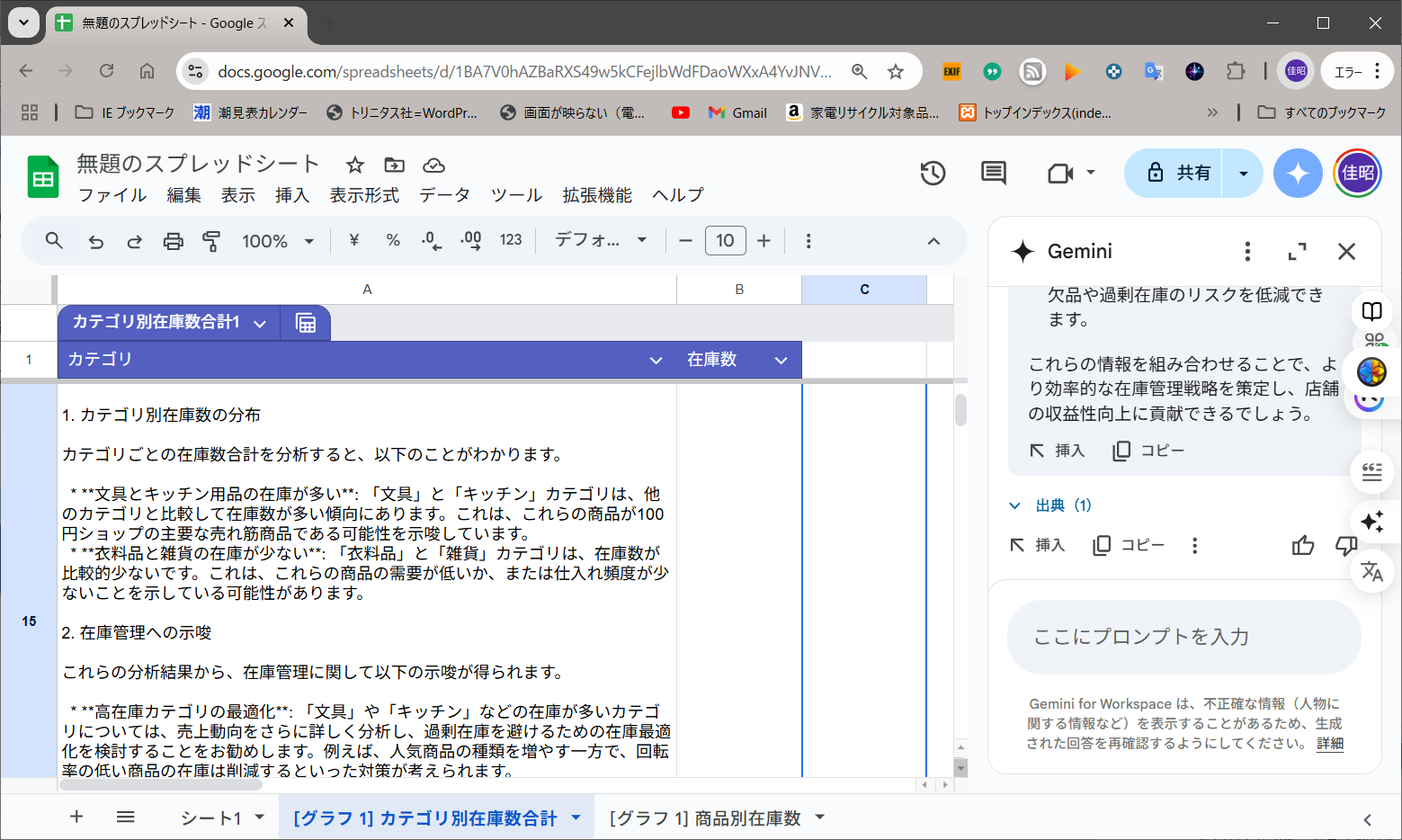
Task: Click the blue Gemini sparkle button
Action: point(1298,173)
